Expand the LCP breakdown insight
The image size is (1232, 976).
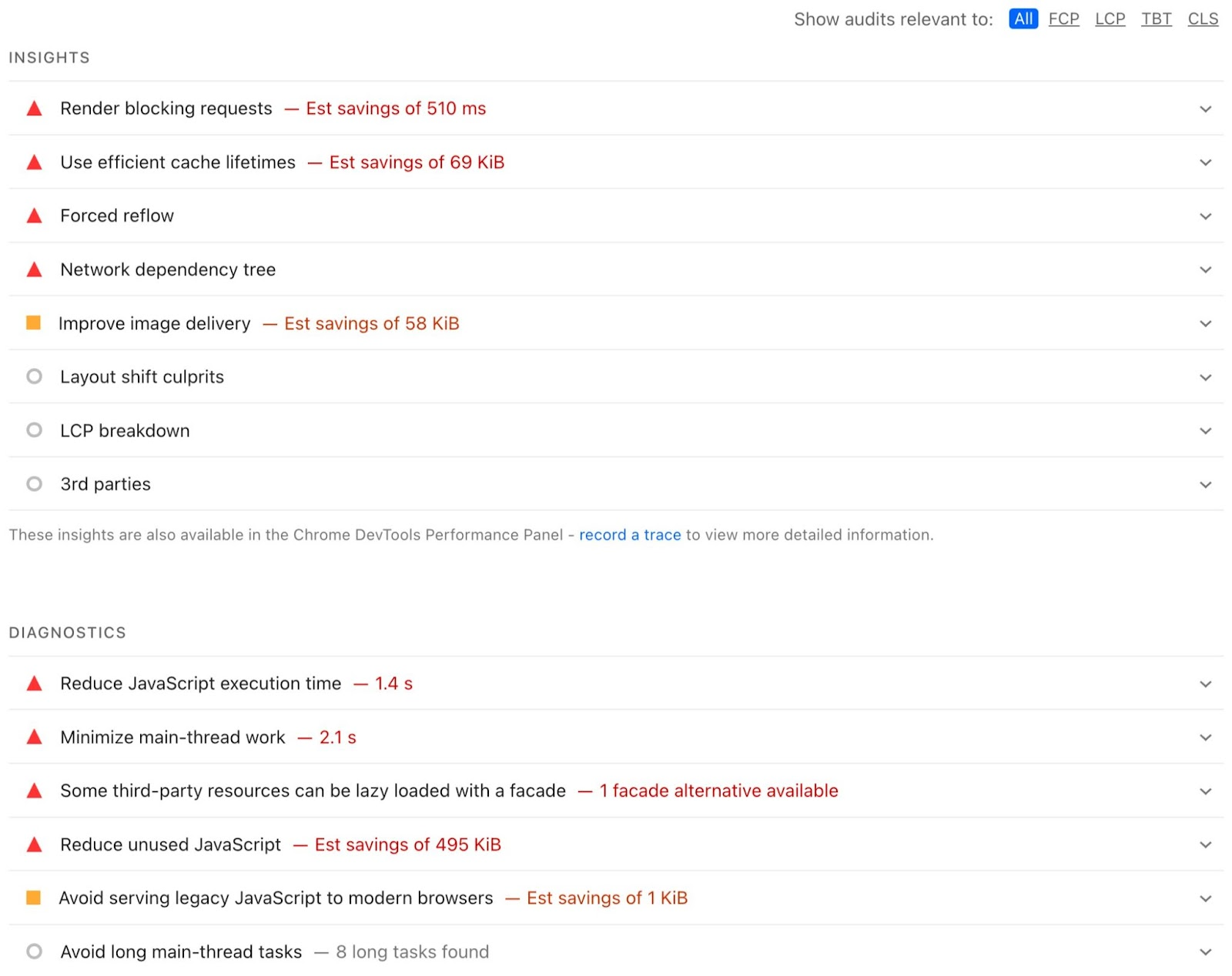pos(1205,430)
